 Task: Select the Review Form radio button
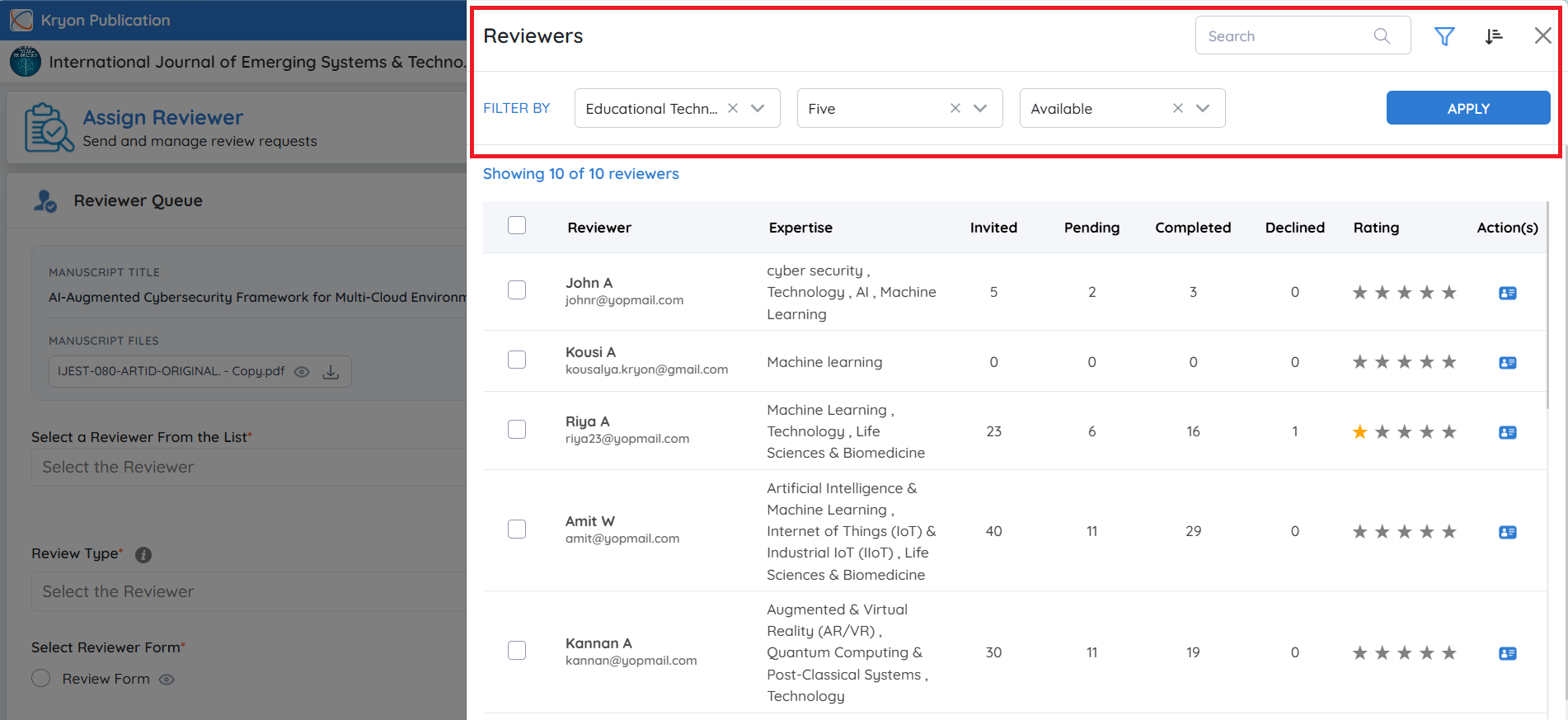(41, 679)
